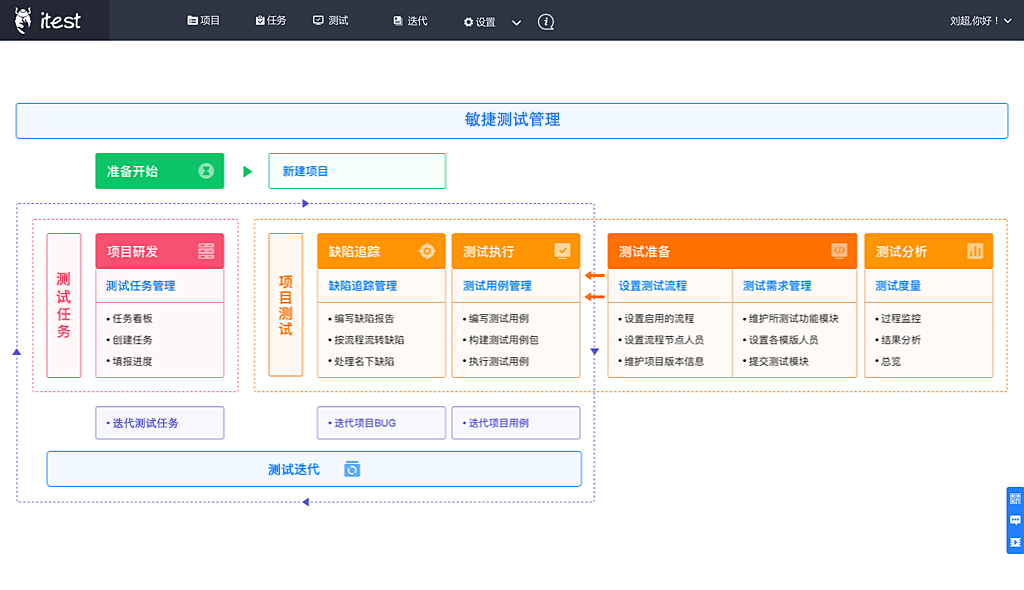This screenshot has width=1024, height=590.
Task: Click the 项目研发 server icon
Action: [206, 251]
